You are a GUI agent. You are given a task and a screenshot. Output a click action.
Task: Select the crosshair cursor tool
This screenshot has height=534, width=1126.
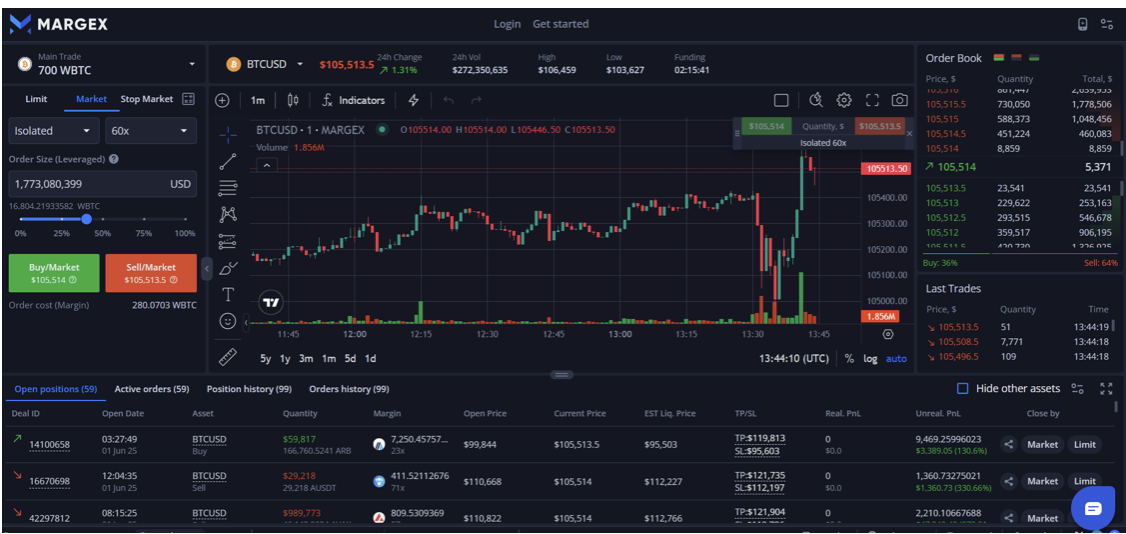click(x=228, y=134)
